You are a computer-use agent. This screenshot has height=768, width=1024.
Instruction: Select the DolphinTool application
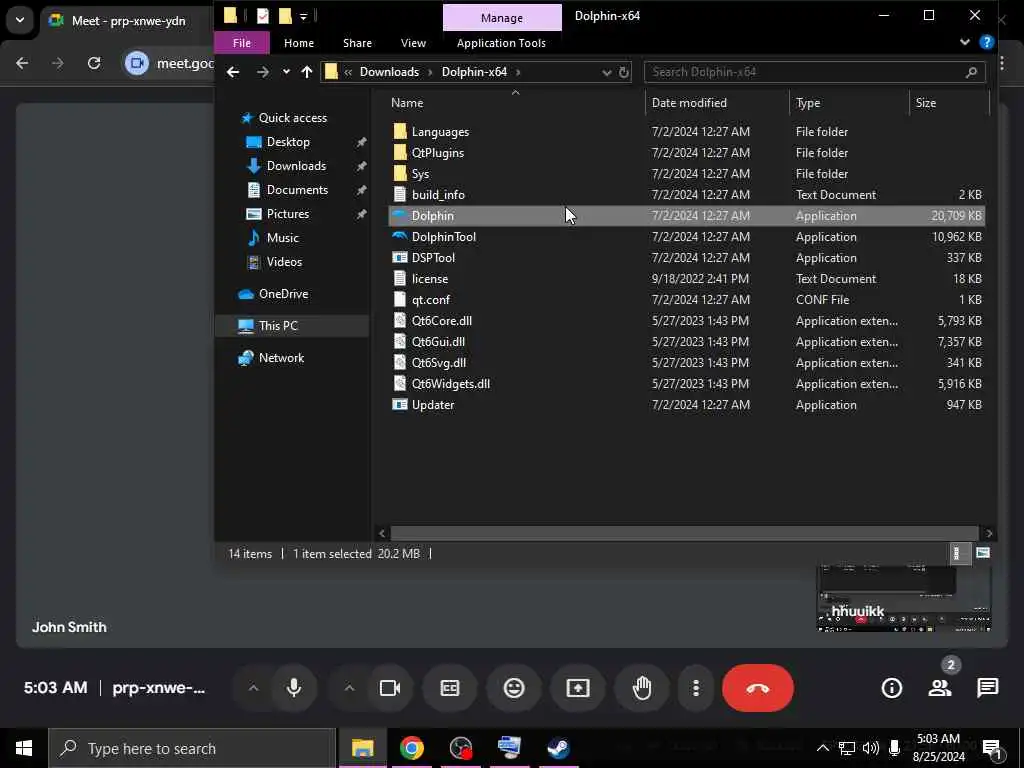click(x=686, y=237)
